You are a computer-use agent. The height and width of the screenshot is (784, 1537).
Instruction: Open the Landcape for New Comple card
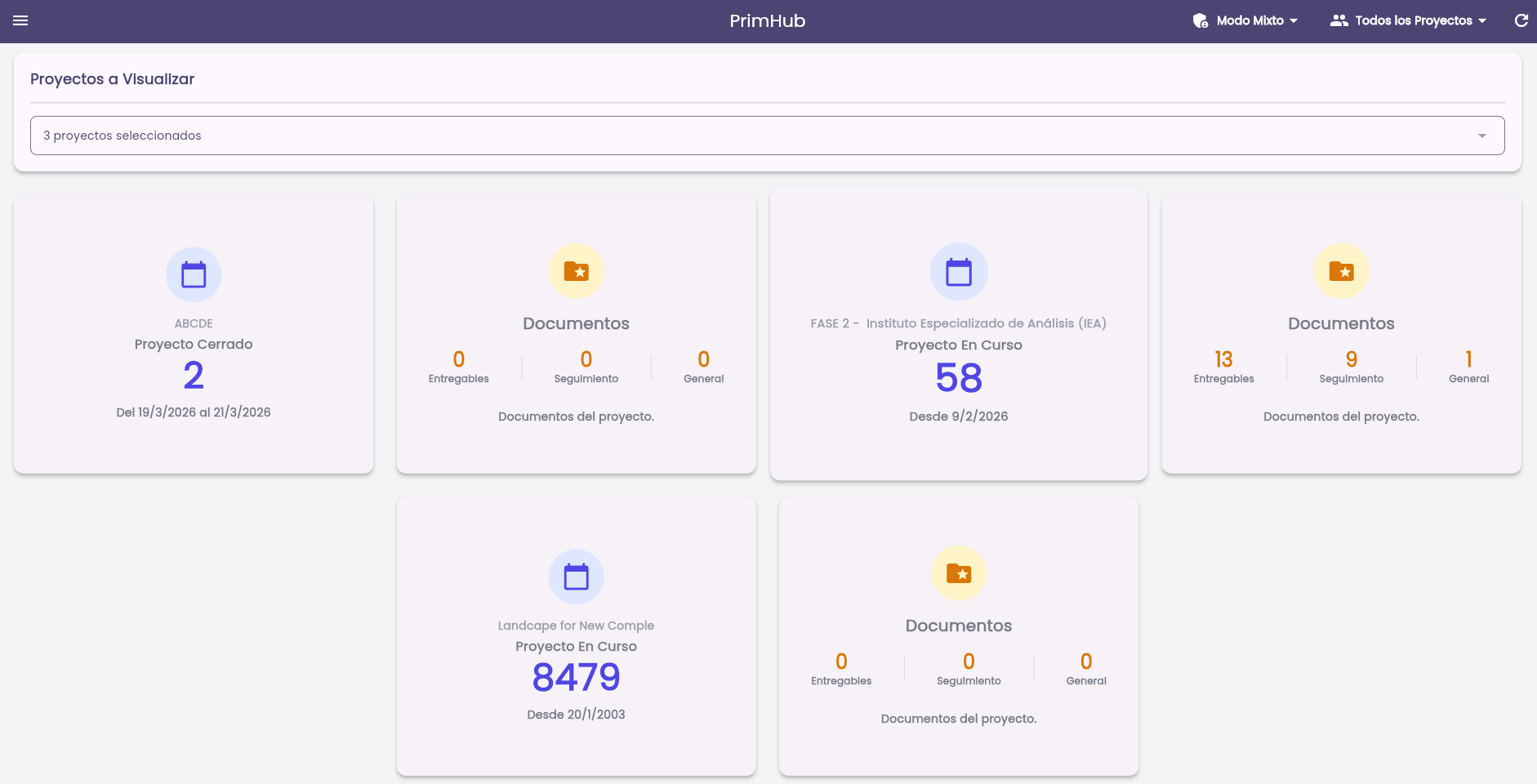[577, 636]
